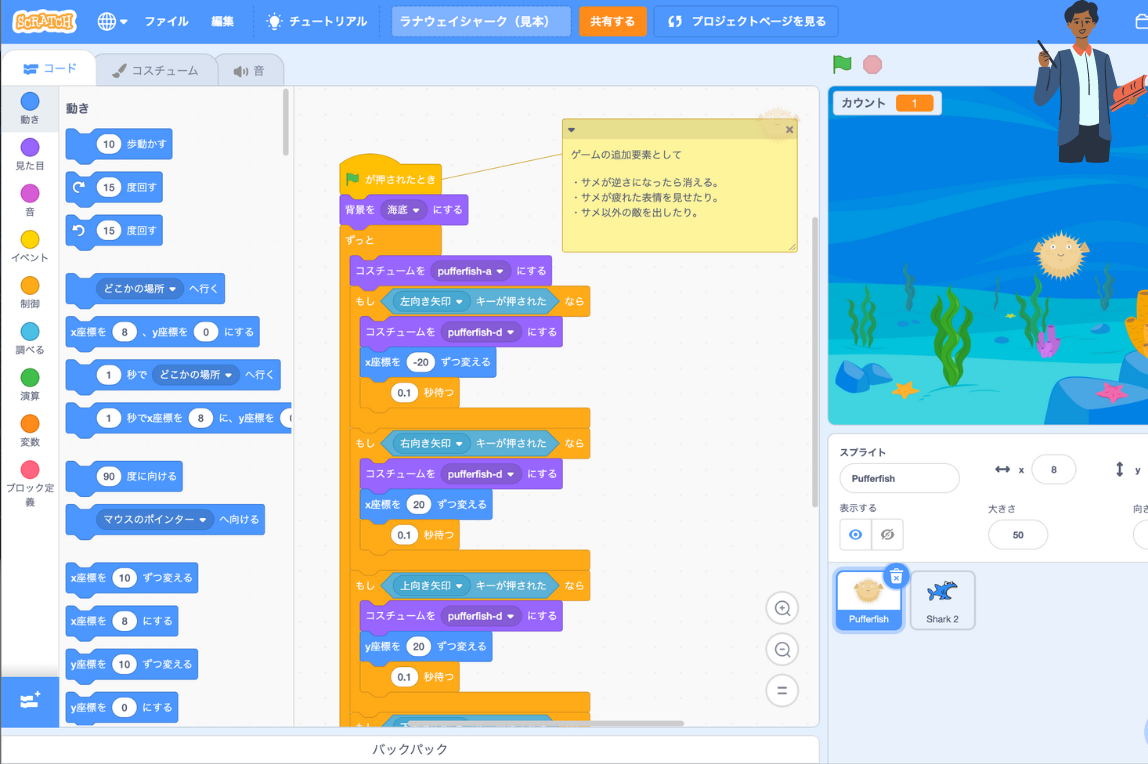This screenshot has width=1148, height=764.
Task: Select the 見た目 purple category circle
Action: [x=30, y=148]
